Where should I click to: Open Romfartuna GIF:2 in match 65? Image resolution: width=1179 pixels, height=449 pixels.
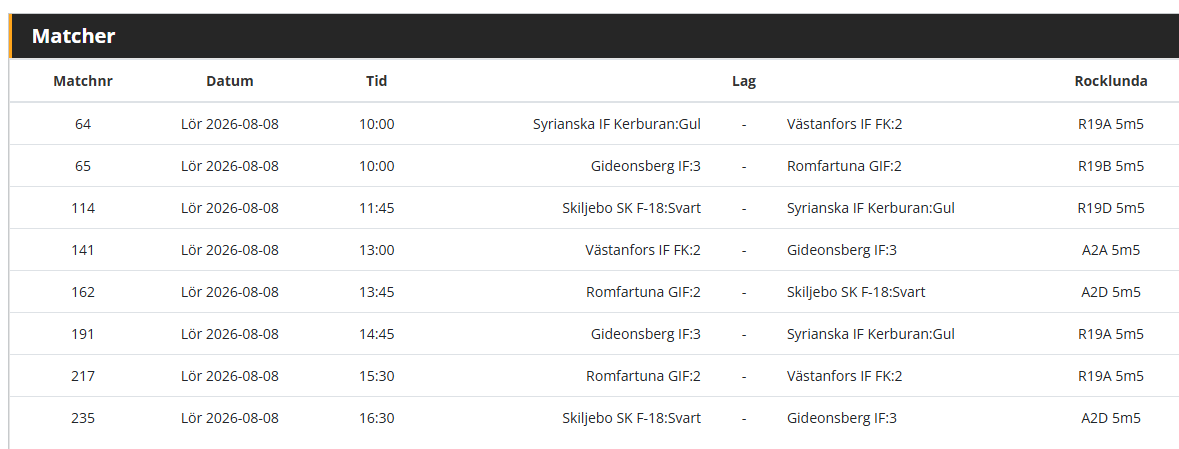pos(844,166)
